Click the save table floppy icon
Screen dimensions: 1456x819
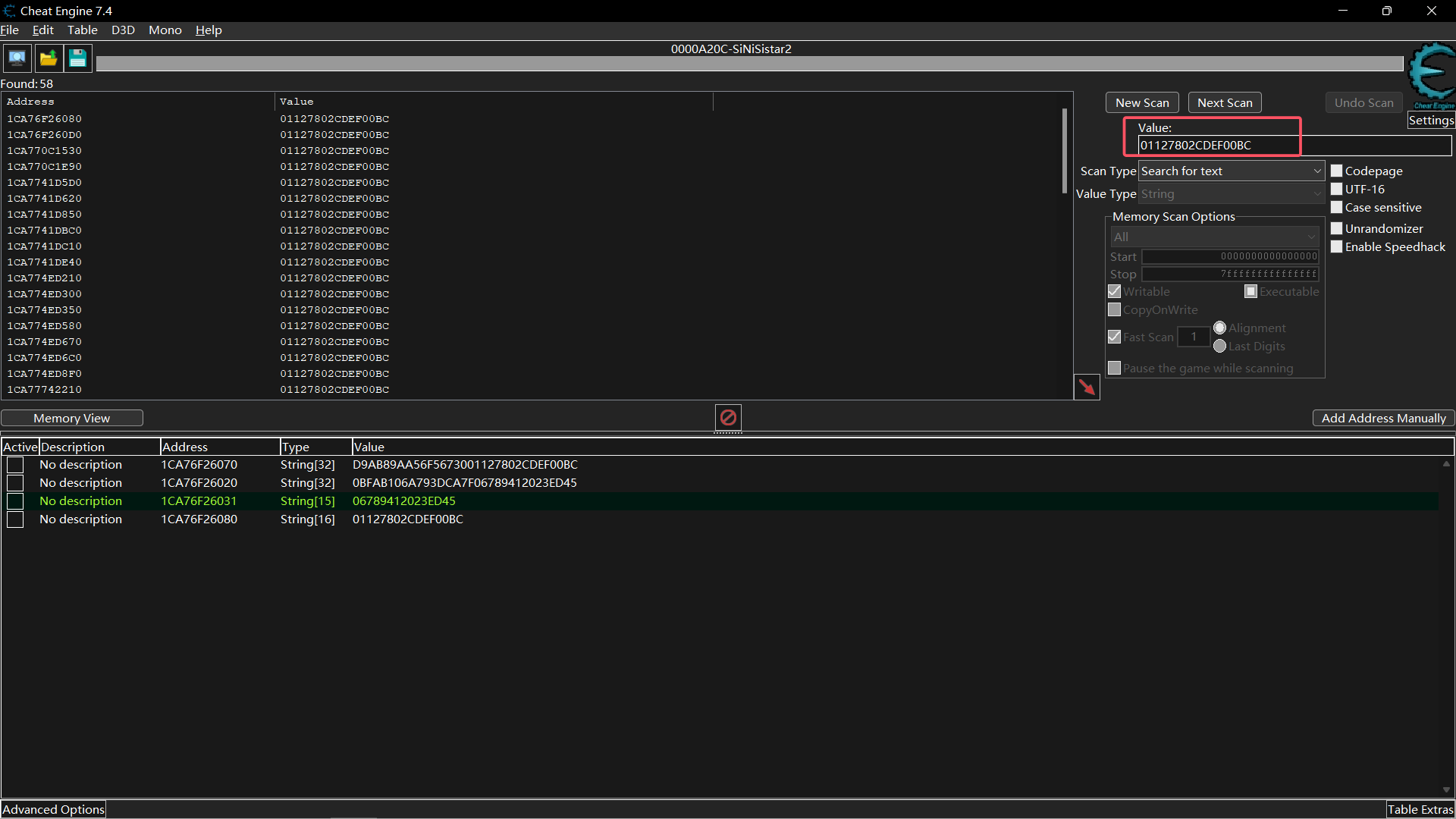77,58
